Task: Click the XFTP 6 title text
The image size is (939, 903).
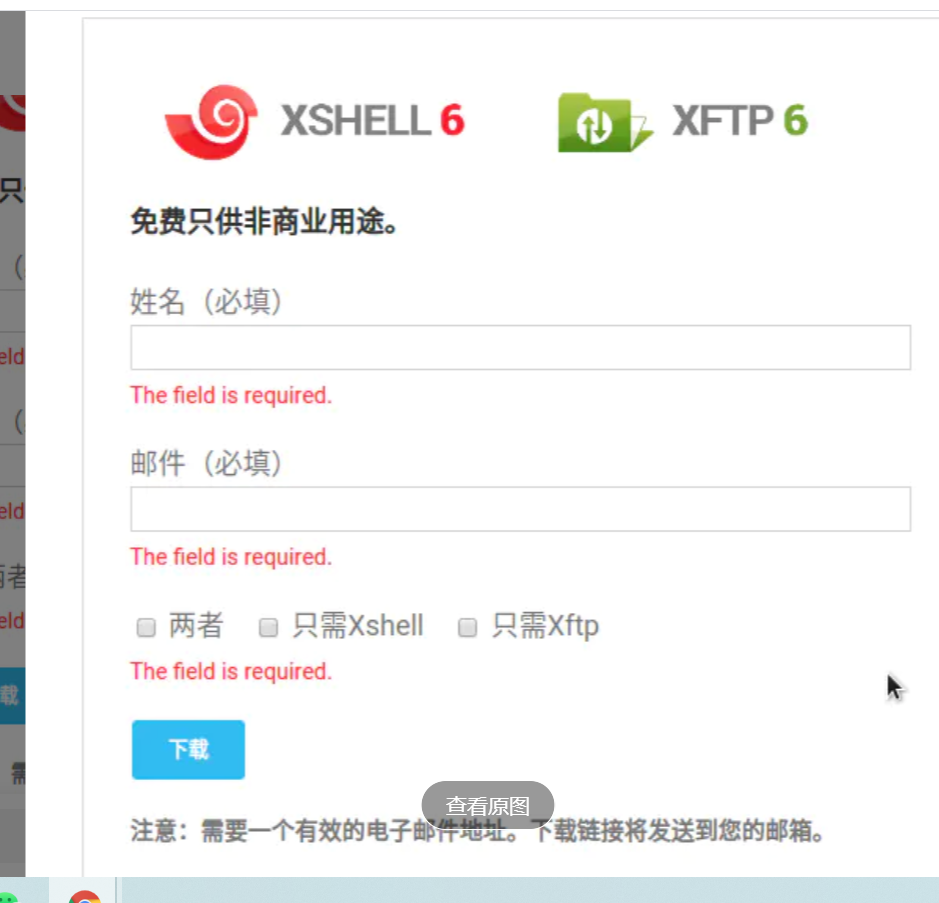Action: (740, 120)
